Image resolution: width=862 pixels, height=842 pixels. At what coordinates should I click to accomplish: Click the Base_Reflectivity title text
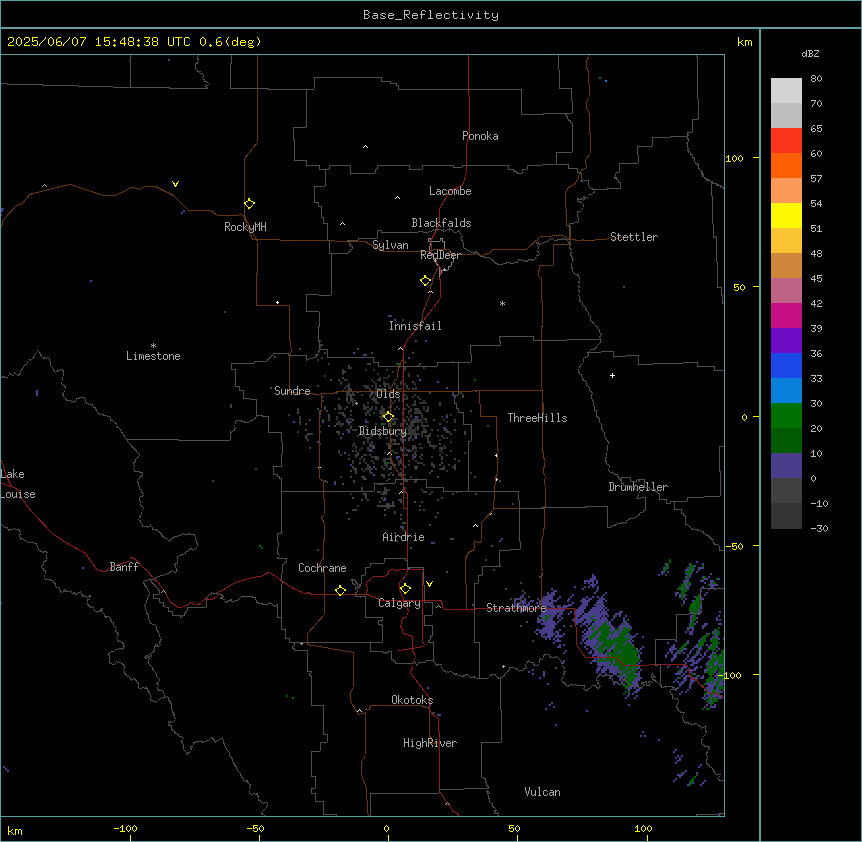(x=430, y=15)
